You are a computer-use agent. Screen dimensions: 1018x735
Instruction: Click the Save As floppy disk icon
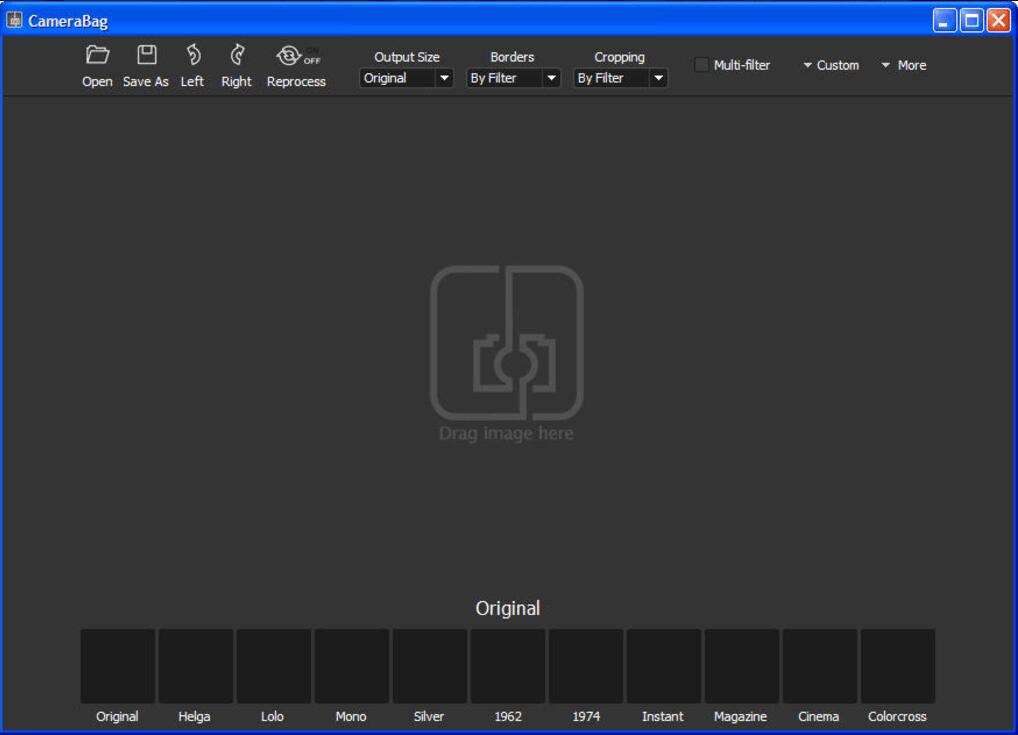coord(147,55)
